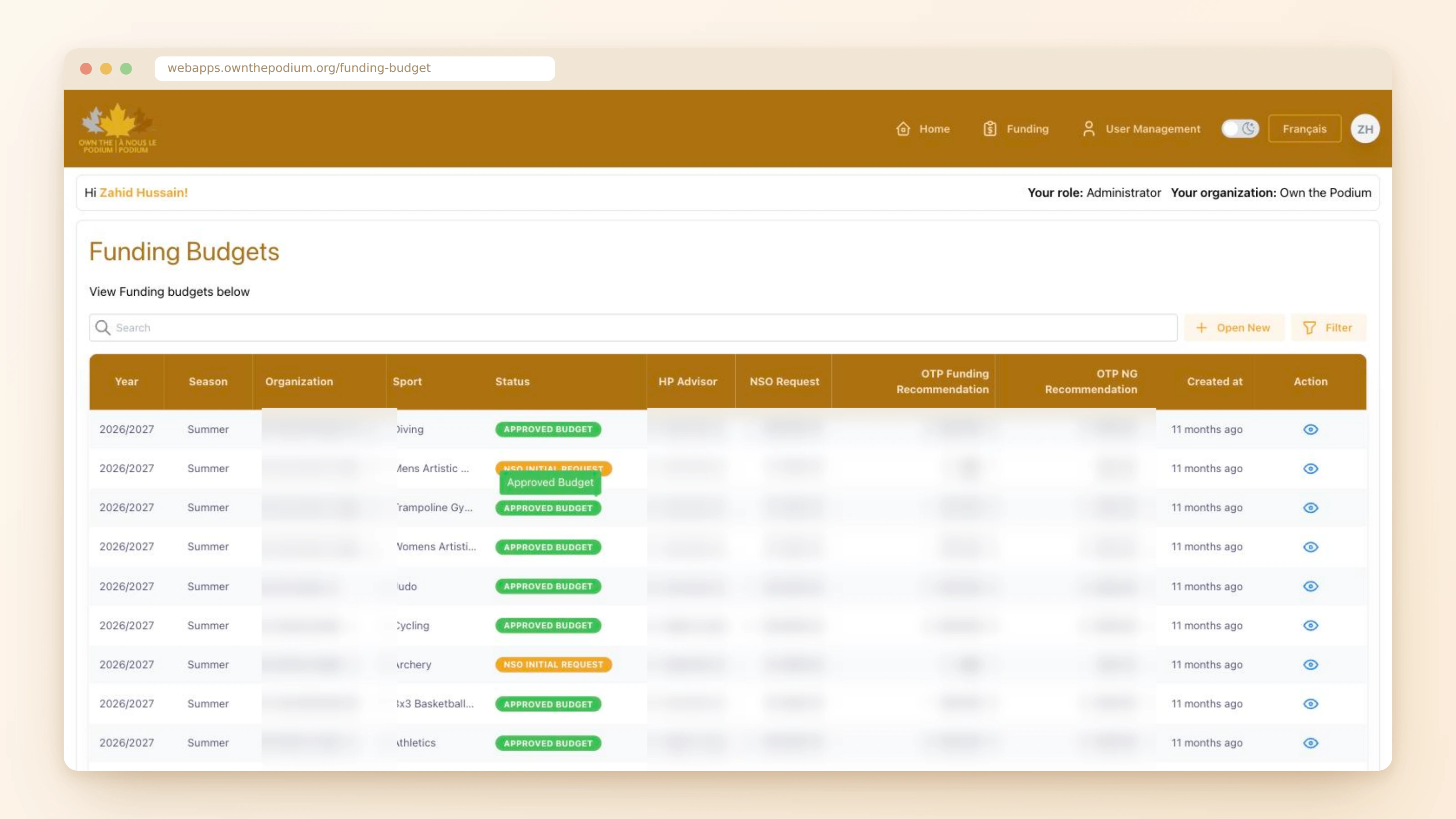Sort by the Season column header
Screen dimensions: 1456x819
pyautogui.click(x=208, y=382)
